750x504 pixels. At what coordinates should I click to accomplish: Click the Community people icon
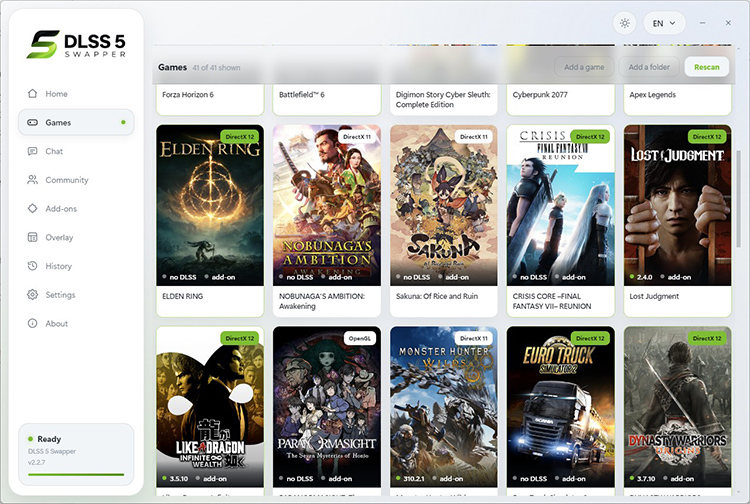click(32, 180)
